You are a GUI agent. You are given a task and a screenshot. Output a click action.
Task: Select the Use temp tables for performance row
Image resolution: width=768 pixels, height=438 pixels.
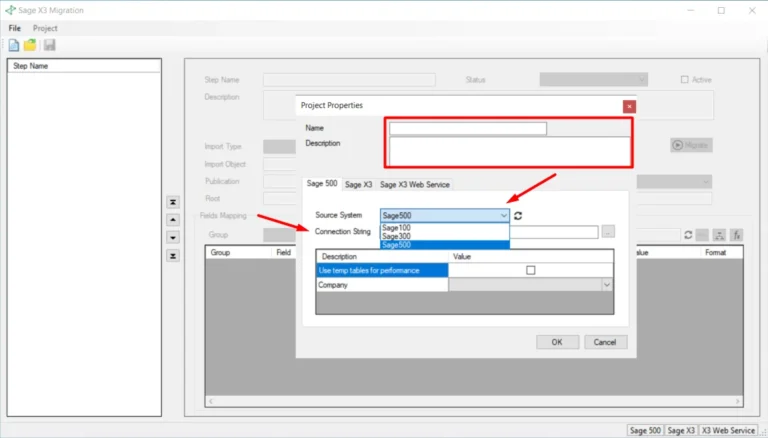(x=382, y=270)
